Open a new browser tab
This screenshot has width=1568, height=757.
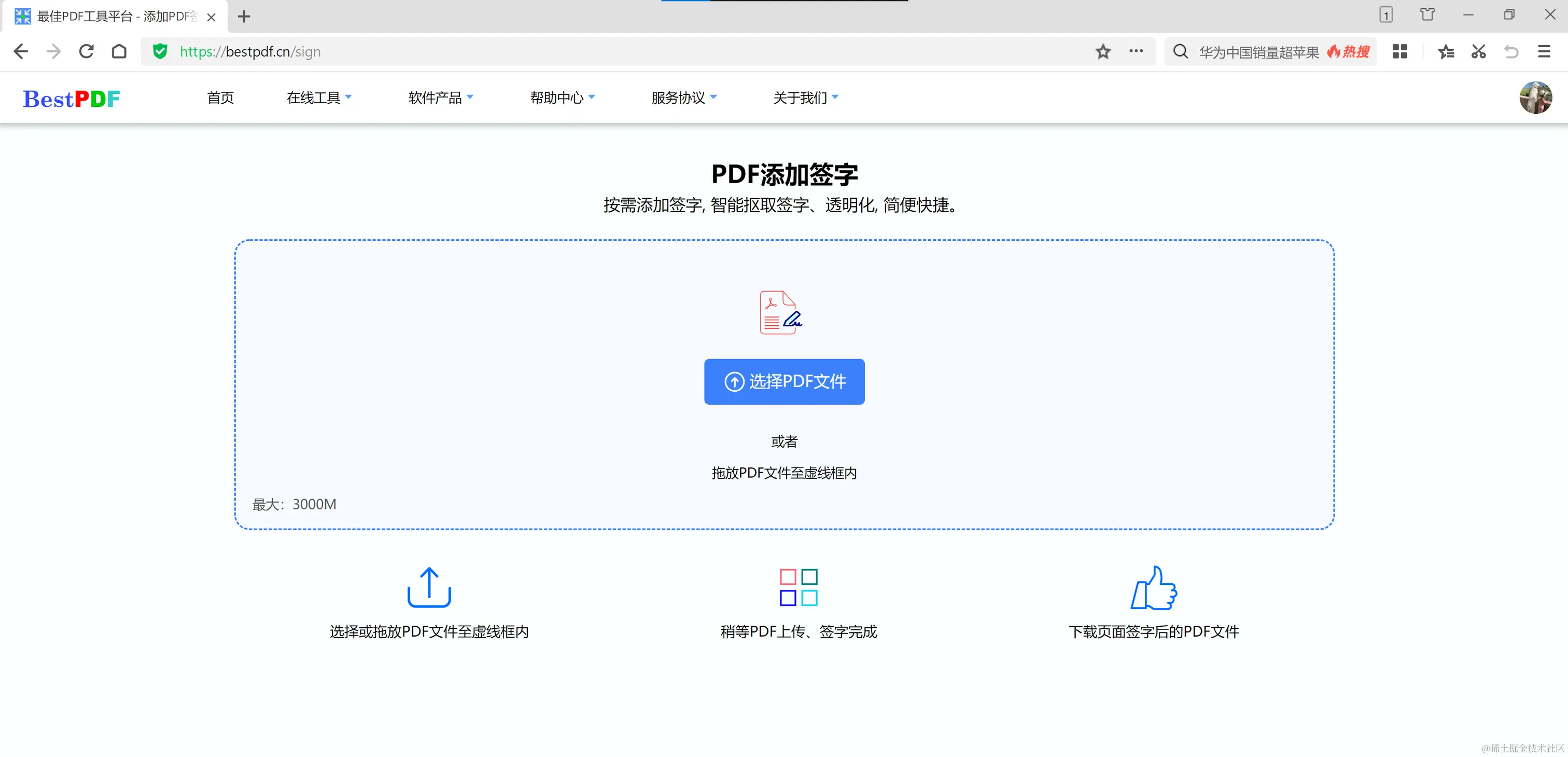(244, 17)
